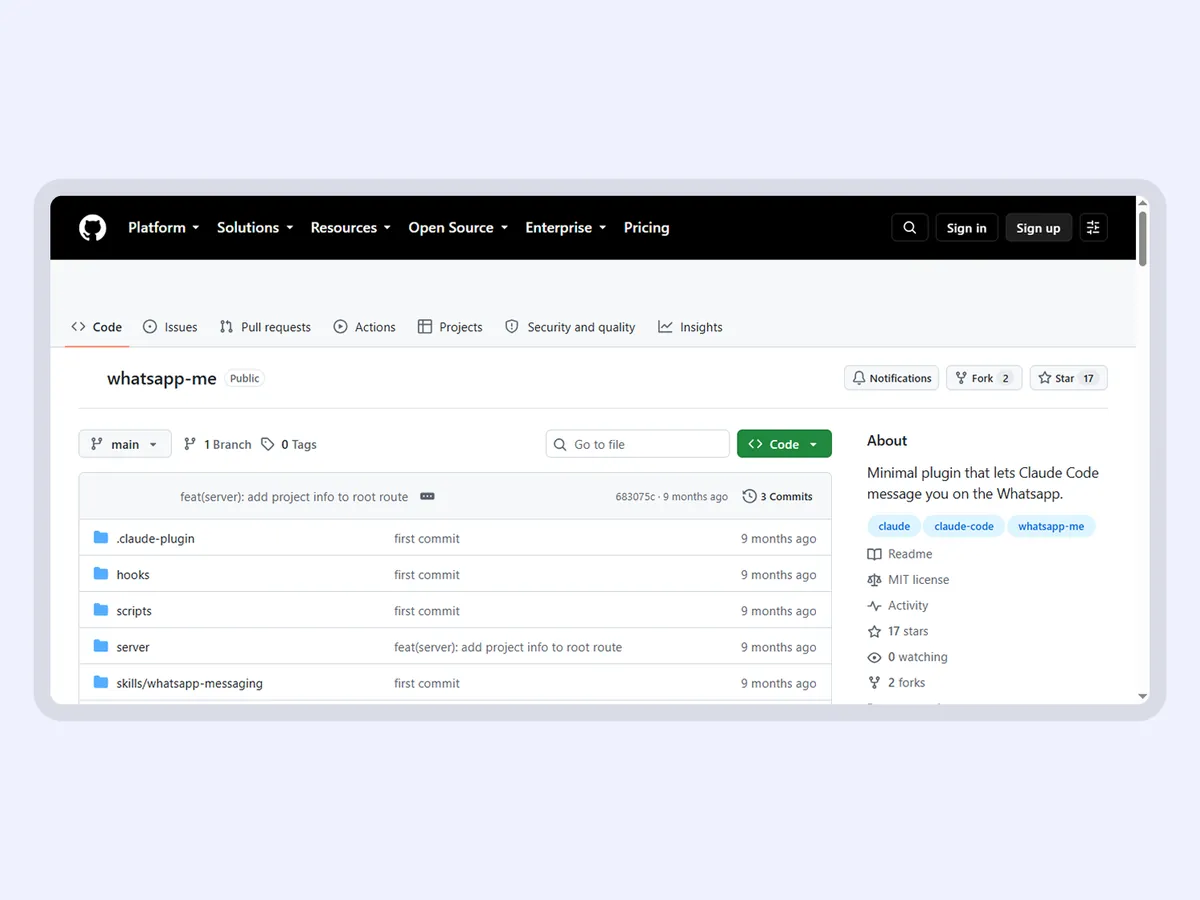Click the Sign up button
Viewport: 1200px width, 900px height.
tap(1038, 228)
